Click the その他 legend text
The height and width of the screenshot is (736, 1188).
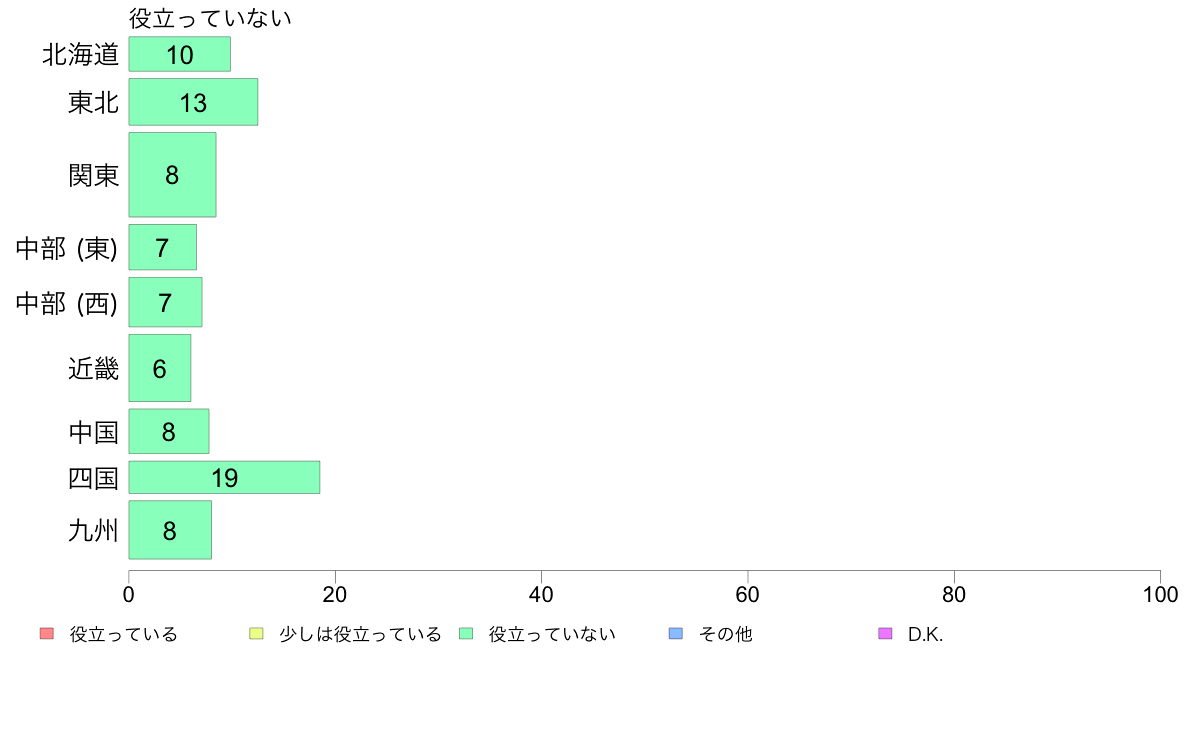click(725, 634)
